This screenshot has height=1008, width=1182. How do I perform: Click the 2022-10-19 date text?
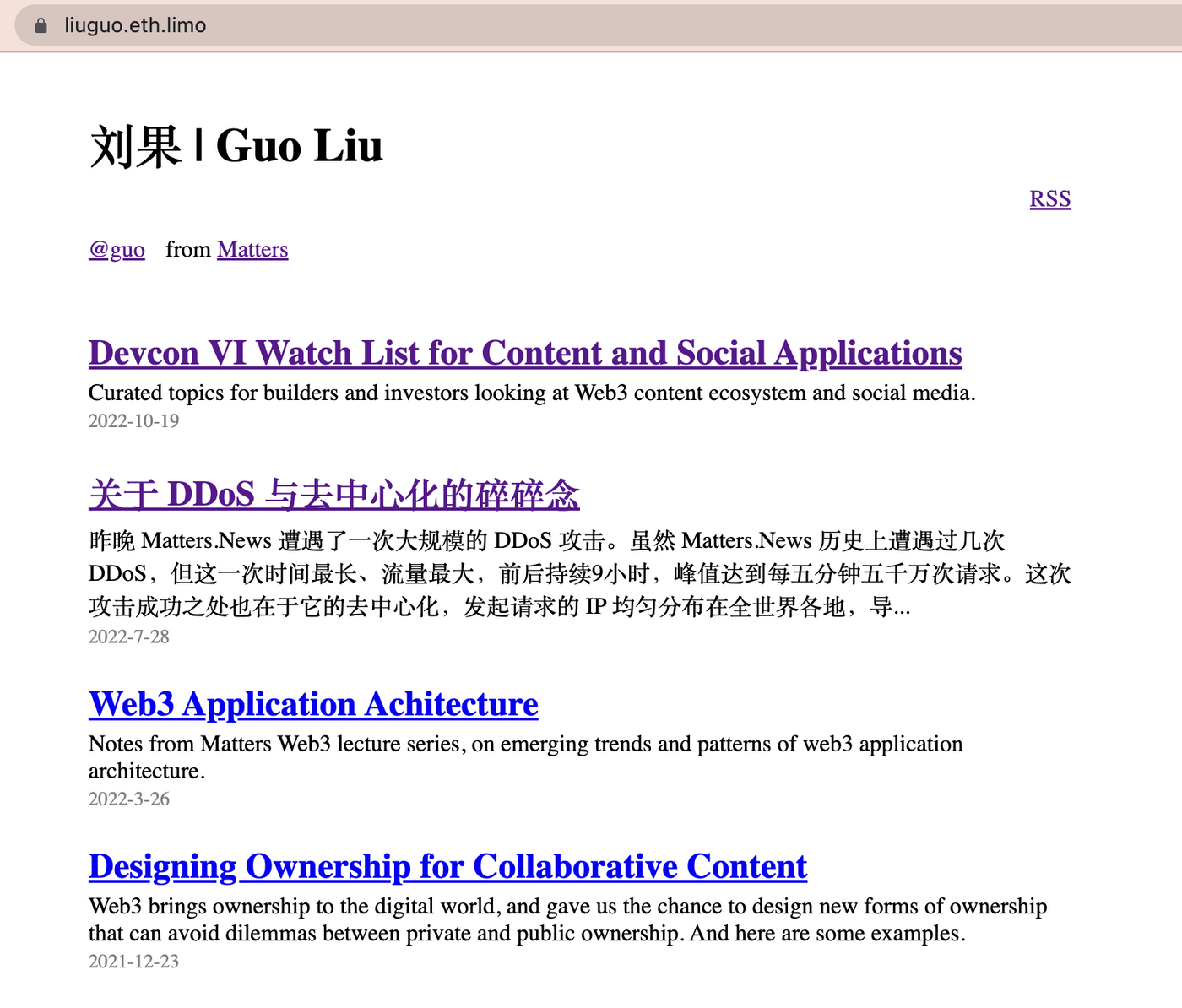coord(133,420)
